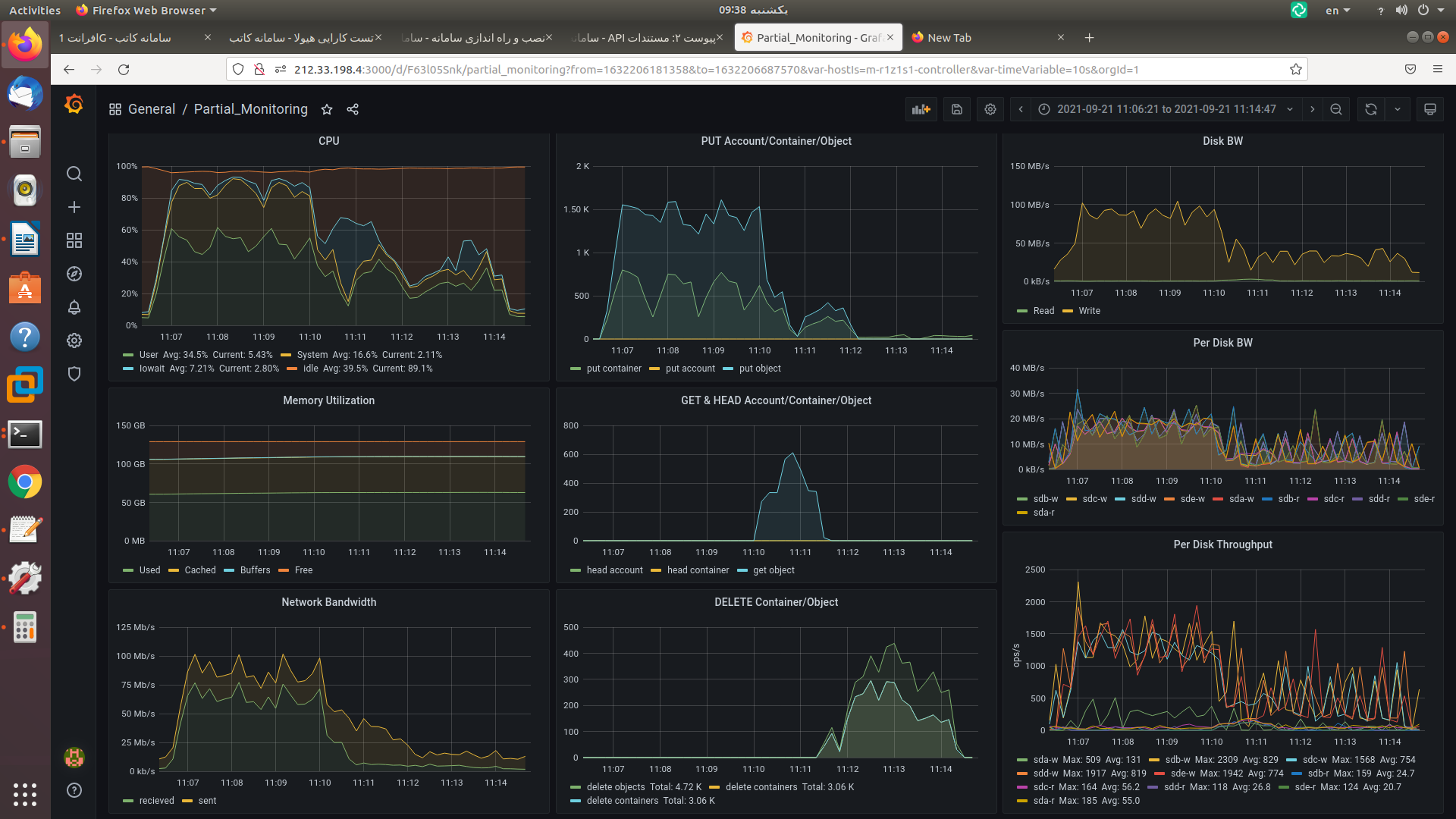Click the Save dashboard icon
The width and height of the screenshot is (1456, 819).
pyautogui.click(x=957, y=109)
